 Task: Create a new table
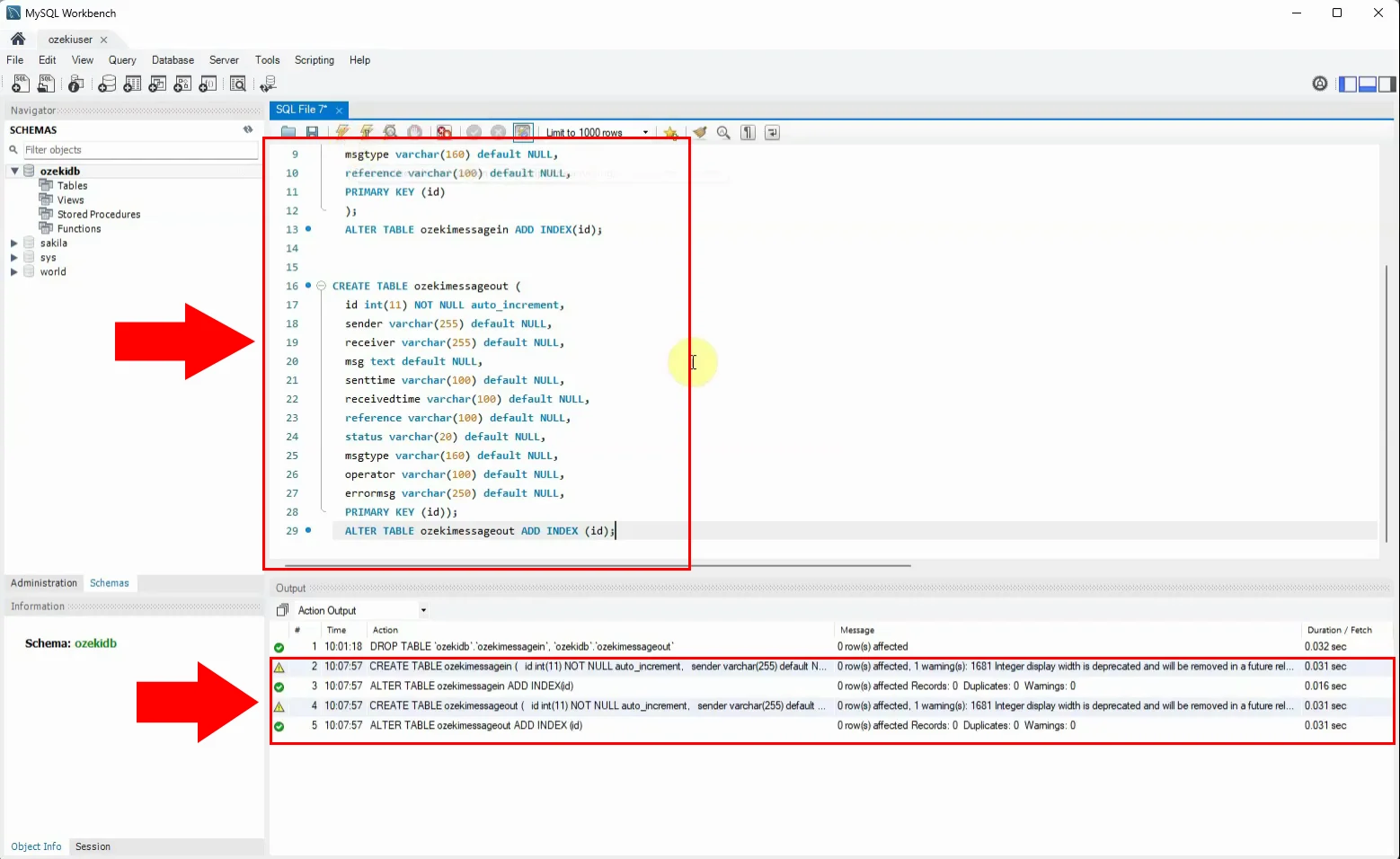tap(132, 84)
